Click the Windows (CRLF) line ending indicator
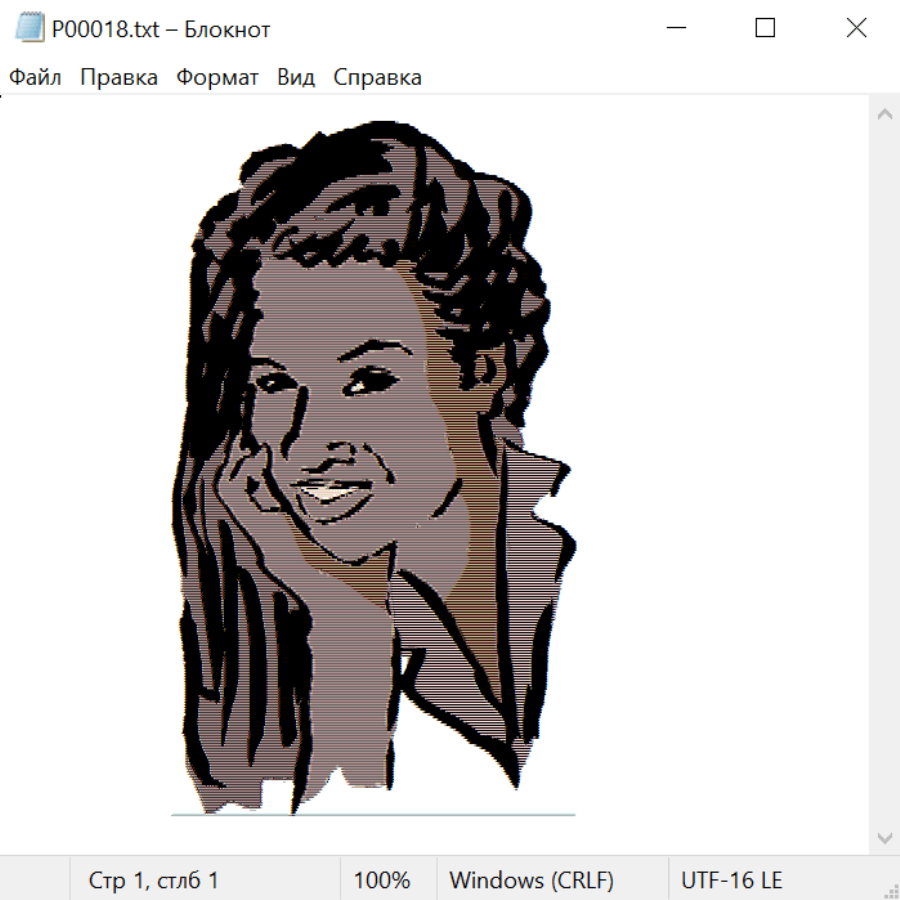This screenshot has width=900, height=900. (531, 881)
